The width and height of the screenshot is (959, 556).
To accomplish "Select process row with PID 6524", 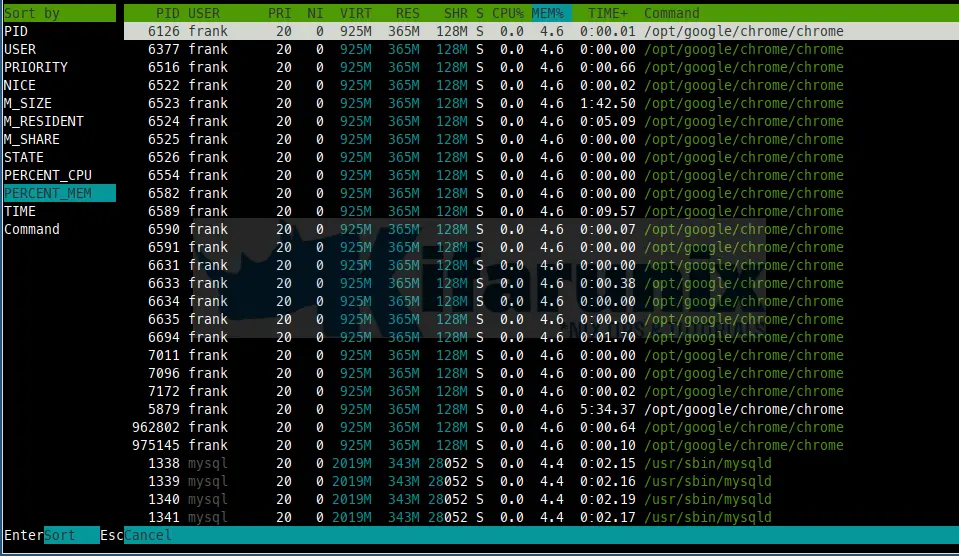I will point(541,121).
